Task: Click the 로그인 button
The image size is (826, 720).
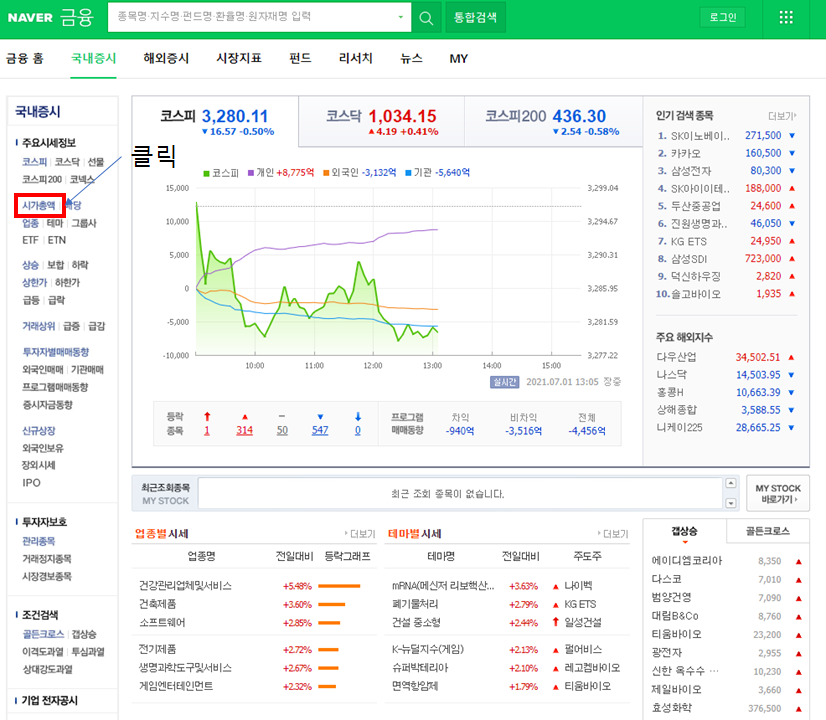Action: pos(723,17)
